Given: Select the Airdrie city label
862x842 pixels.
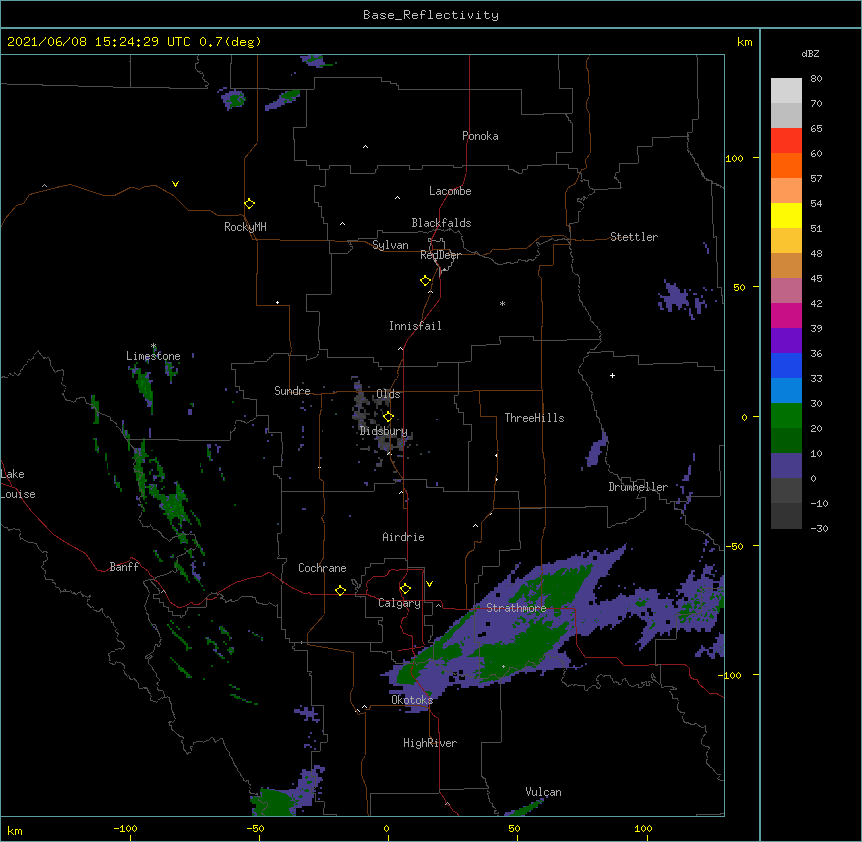Looking at the screenshot, I should coord(404,537).
